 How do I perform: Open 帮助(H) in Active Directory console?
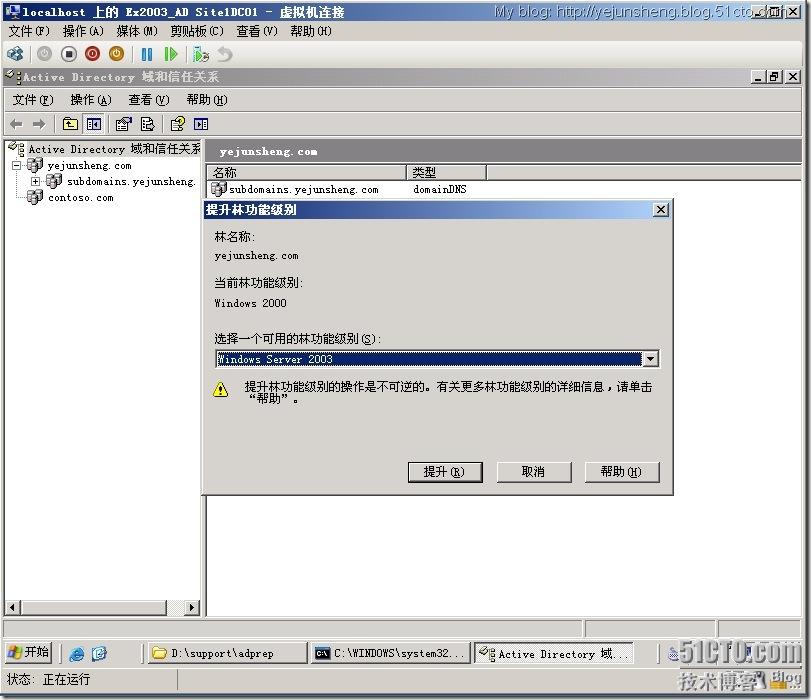click(x=207, y=99)
